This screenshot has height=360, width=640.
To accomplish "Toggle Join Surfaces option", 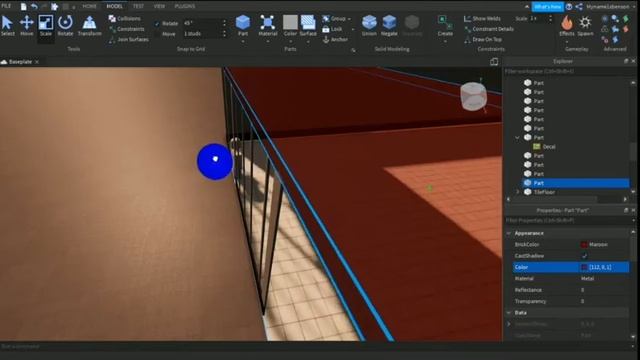I will tap(129, 40).
